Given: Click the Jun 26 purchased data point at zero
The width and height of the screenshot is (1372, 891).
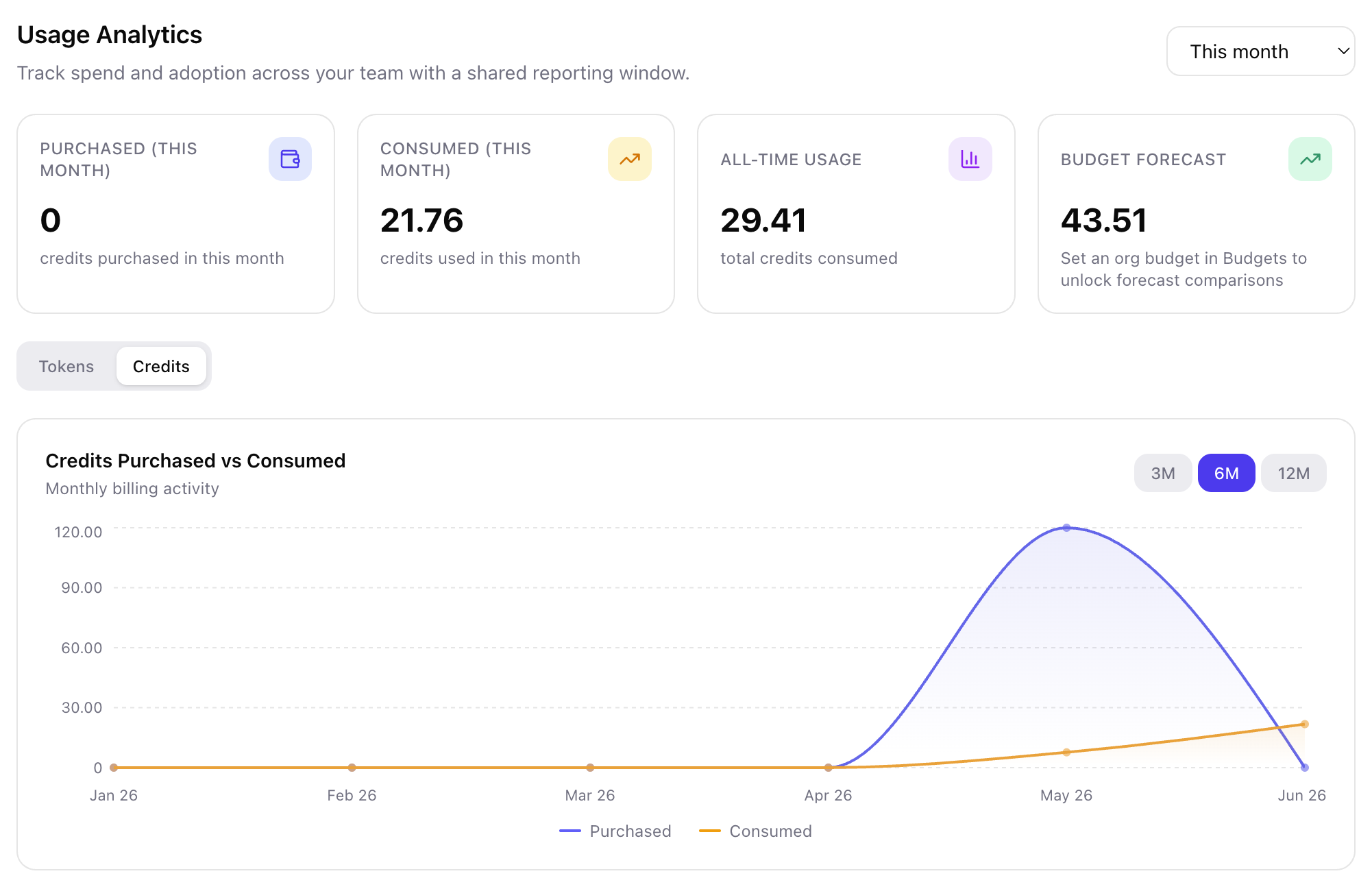Looking at the screenshot, I should pyautogui.click(x=1305, y=768).
